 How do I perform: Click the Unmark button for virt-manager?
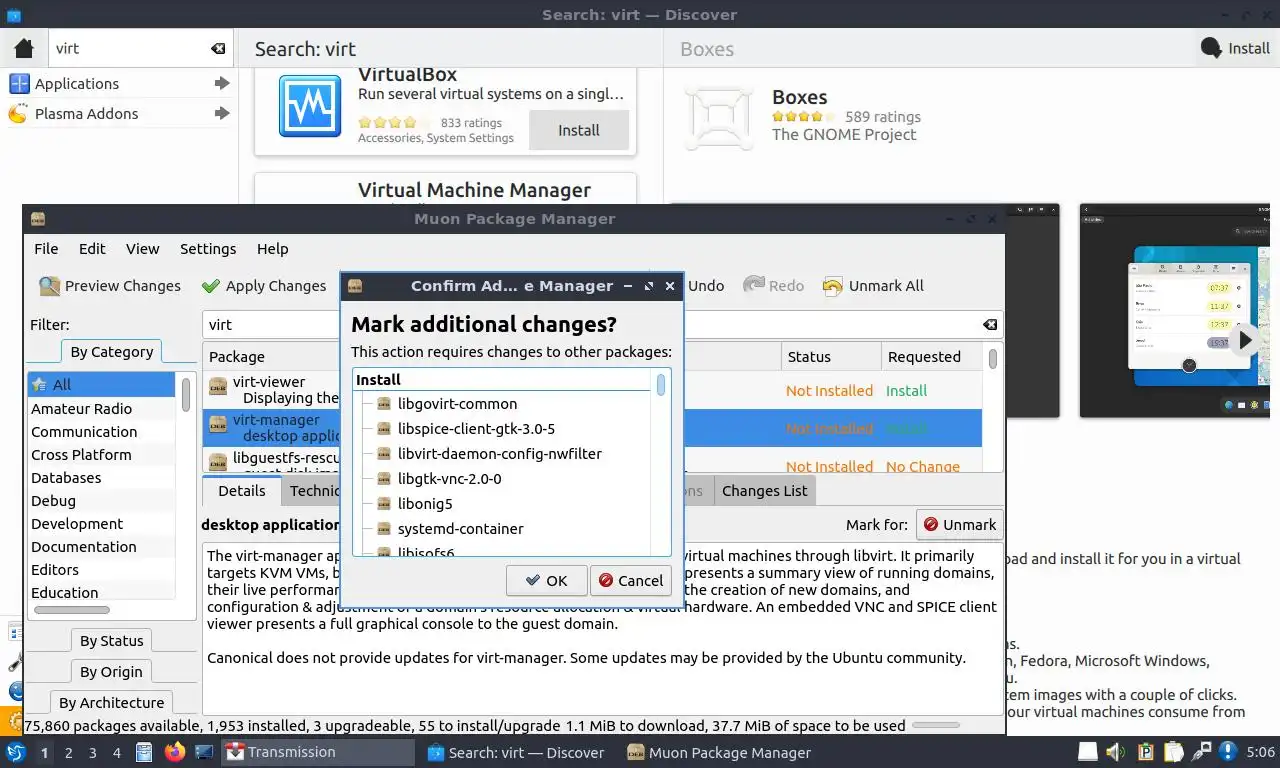(x=959, y=524)
